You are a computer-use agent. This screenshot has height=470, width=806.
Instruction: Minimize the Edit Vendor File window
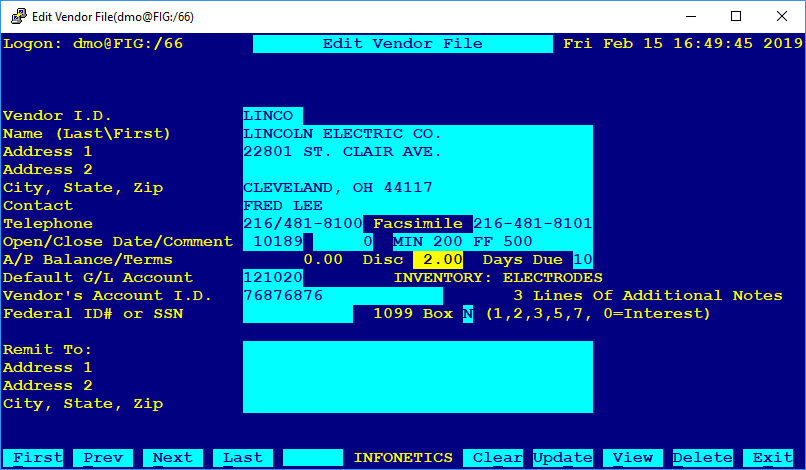tap(691, 16)
